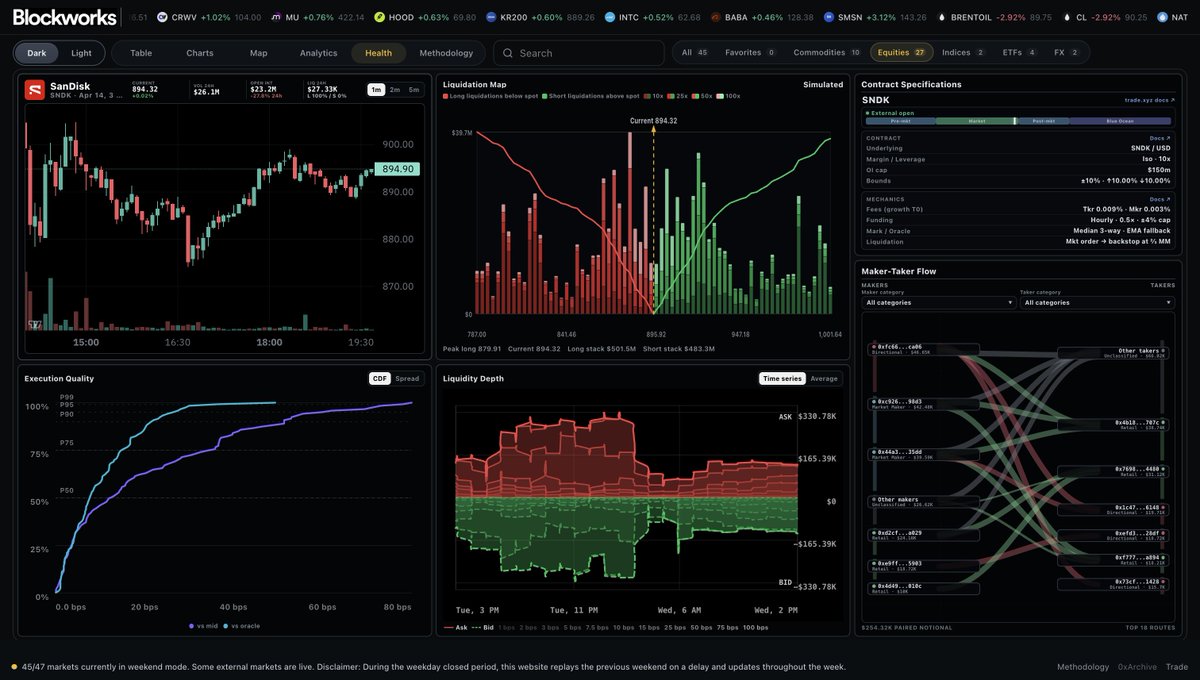The width and height of the screenshot is (1200, 680).
Task: Click the Search input field
Action: tap(579, 53)
